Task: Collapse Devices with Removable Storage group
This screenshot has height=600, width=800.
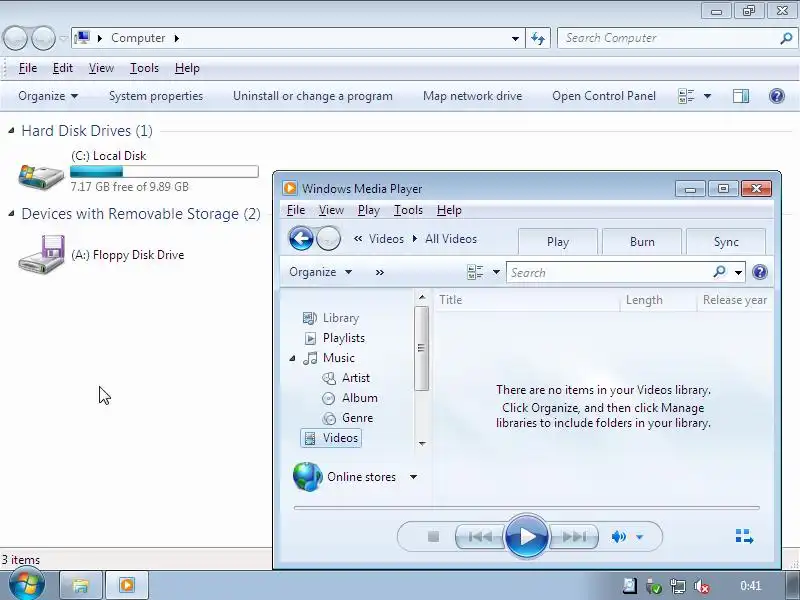Action: pos(11,214)
